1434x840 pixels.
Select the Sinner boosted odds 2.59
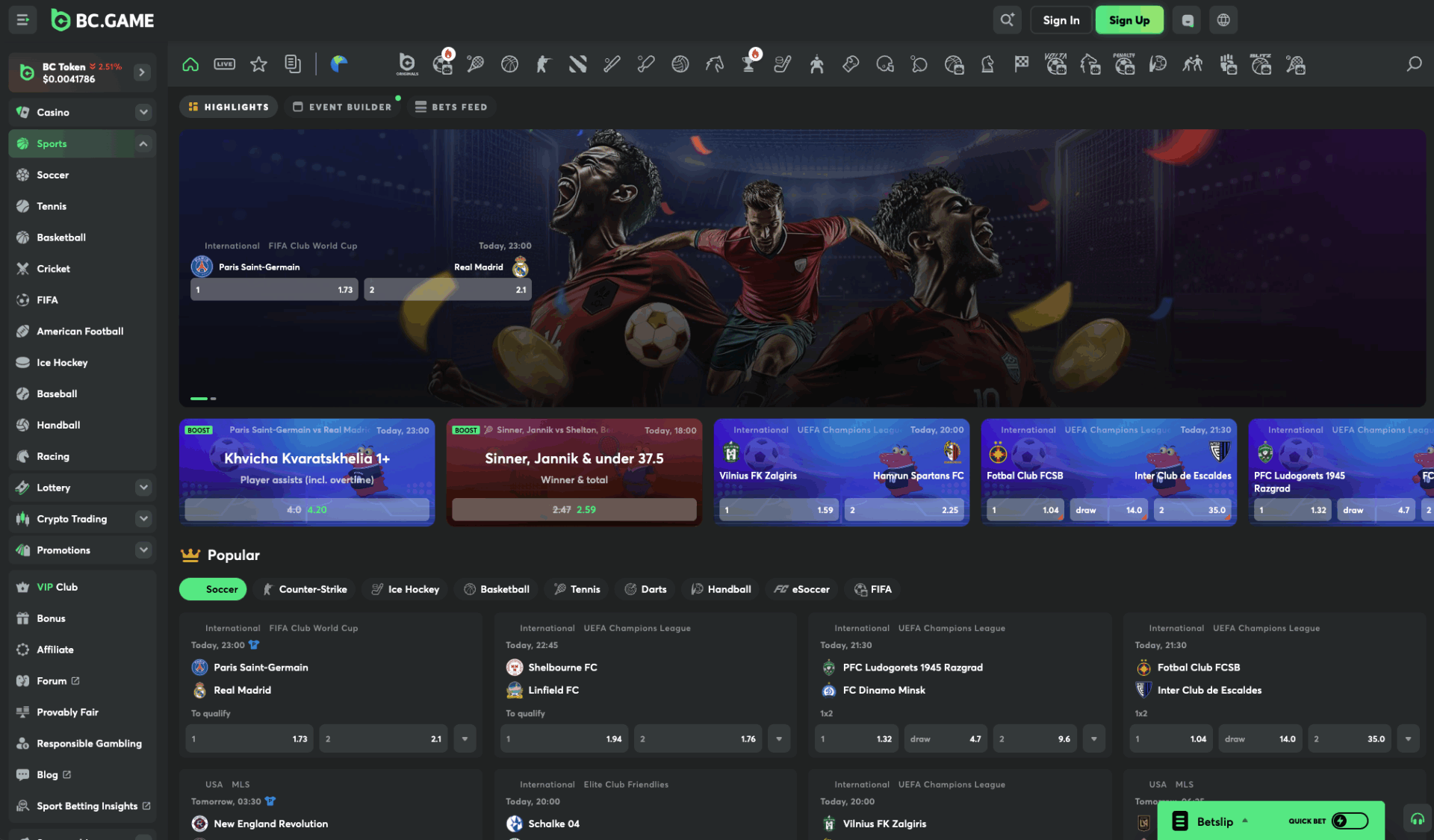click(574, 510)
